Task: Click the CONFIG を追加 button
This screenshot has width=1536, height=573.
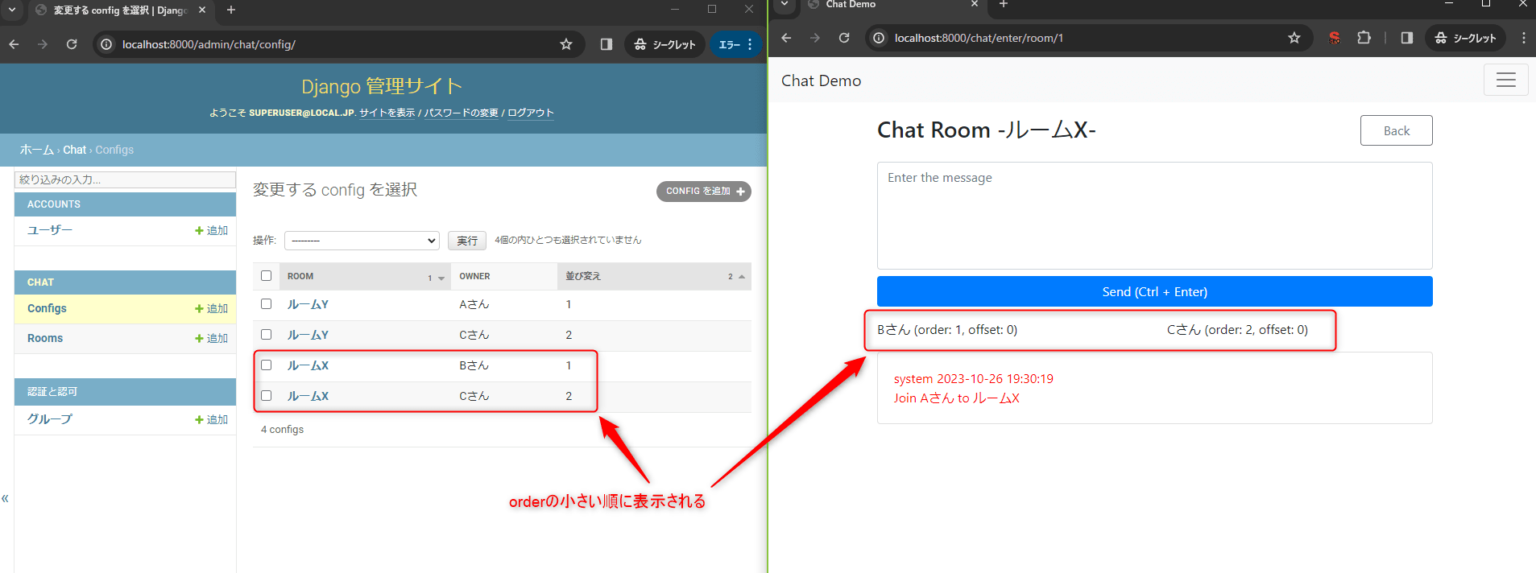Action: point(704,191)
